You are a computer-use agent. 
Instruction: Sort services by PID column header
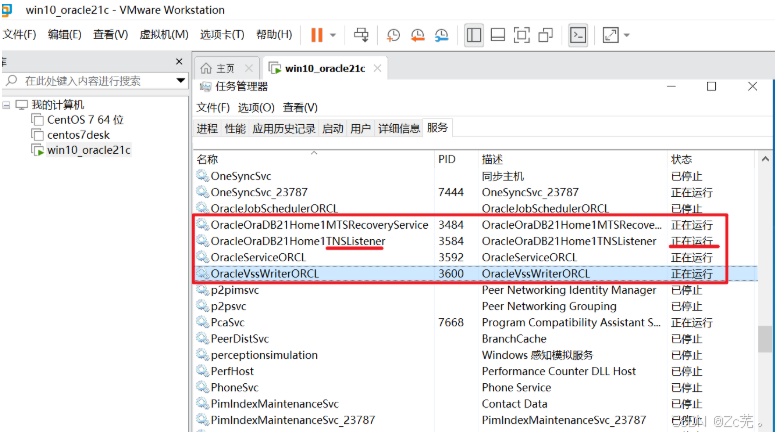tap(456, 159)
